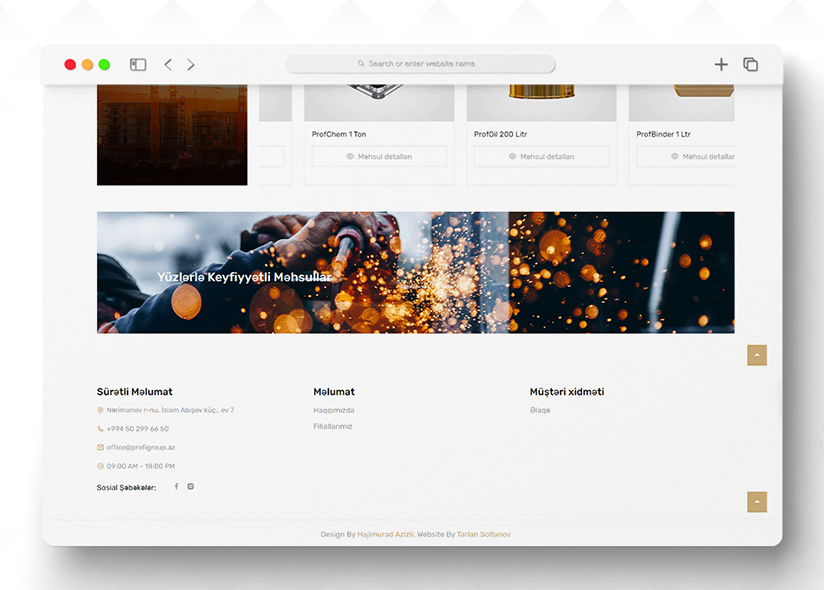Show all tabs overview icon
The height and width of the screenshot is (590, 824).
point(750,65)
